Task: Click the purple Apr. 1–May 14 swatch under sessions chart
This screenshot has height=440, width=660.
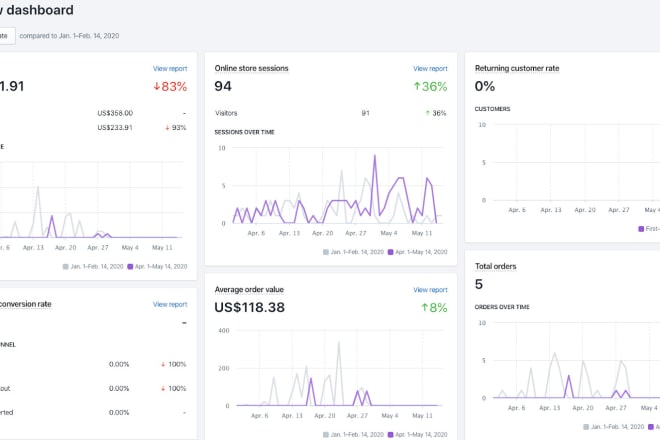Action: pyautogui.click(x=391, y=252)
